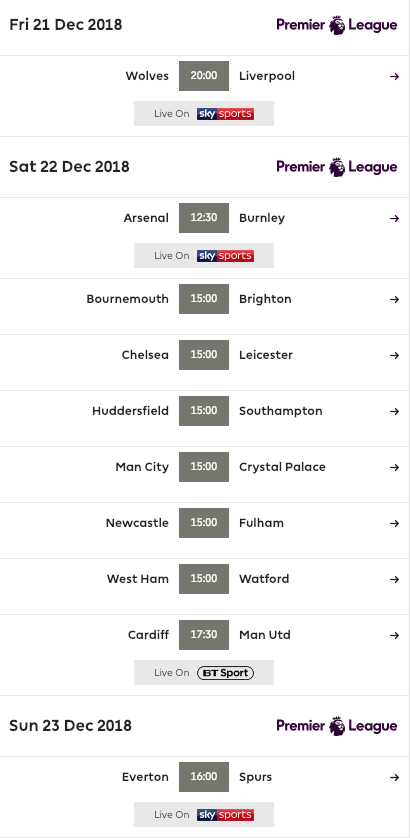The image size is (410, 838).
Task: Click the Sky Sports logo under Wolves match
Action: [226, 114]
